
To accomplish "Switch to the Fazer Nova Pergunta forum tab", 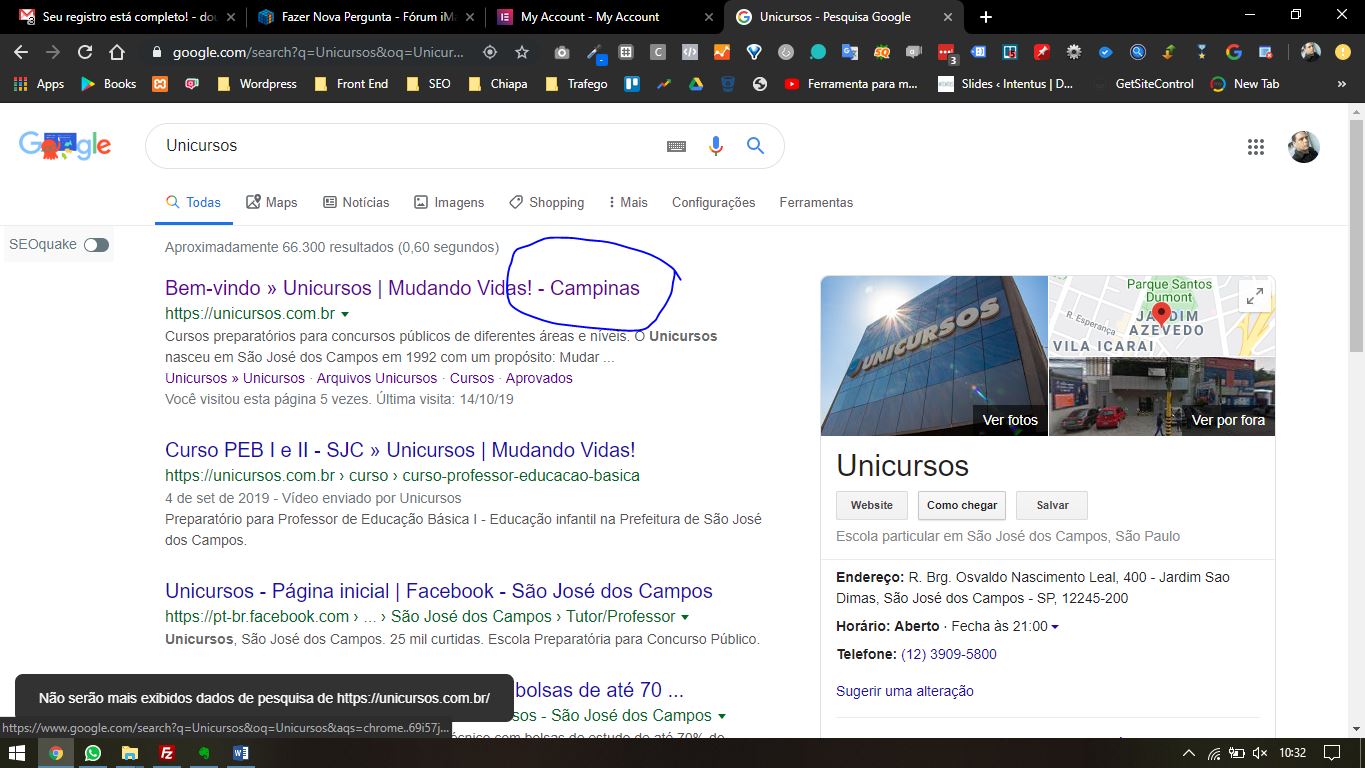I will click(x=364, y=17).
